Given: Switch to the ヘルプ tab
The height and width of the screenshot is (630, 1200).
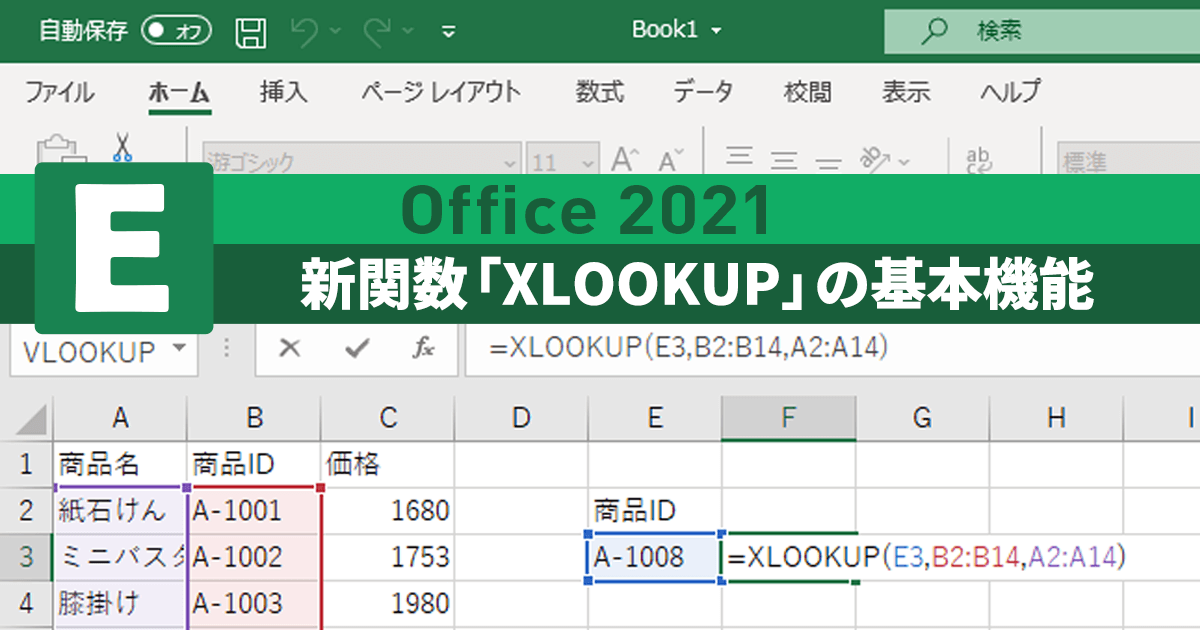Looking at the screenshot, I should pos(1011,92).
